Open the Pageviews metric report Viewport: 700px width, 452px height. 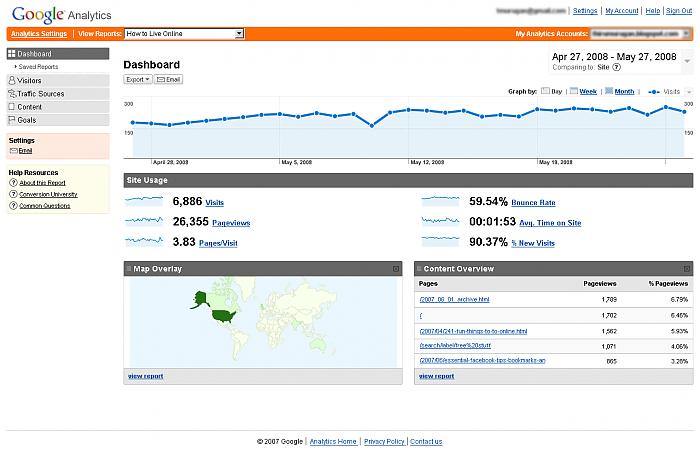231,223
